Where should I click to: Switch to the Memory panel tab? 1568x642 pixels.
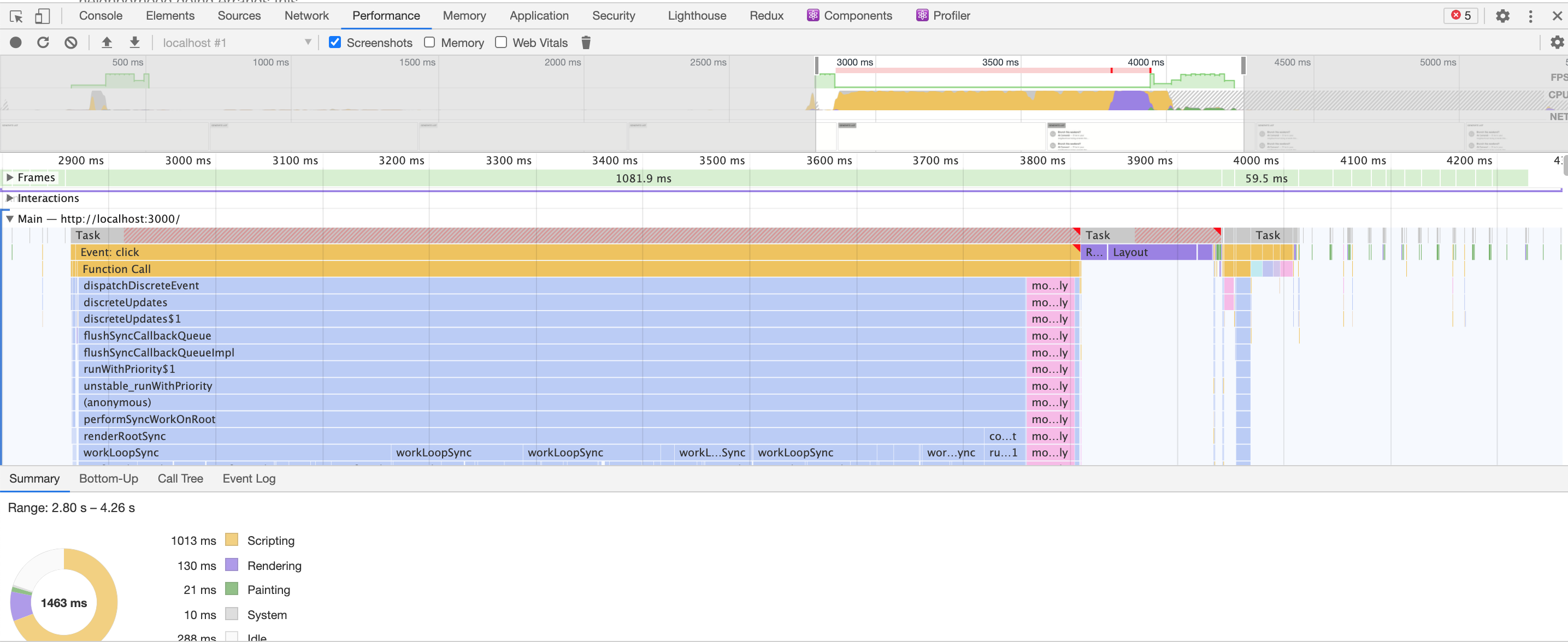coord(464,16)
